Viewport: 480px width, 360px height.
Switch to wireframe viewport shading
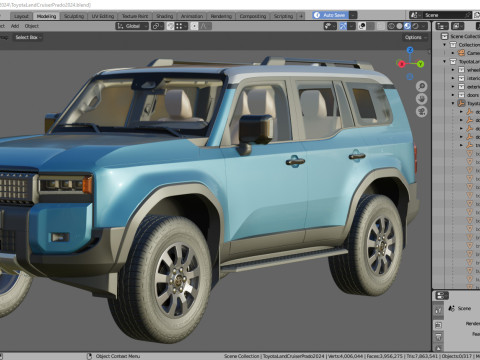tap(391, 26)
